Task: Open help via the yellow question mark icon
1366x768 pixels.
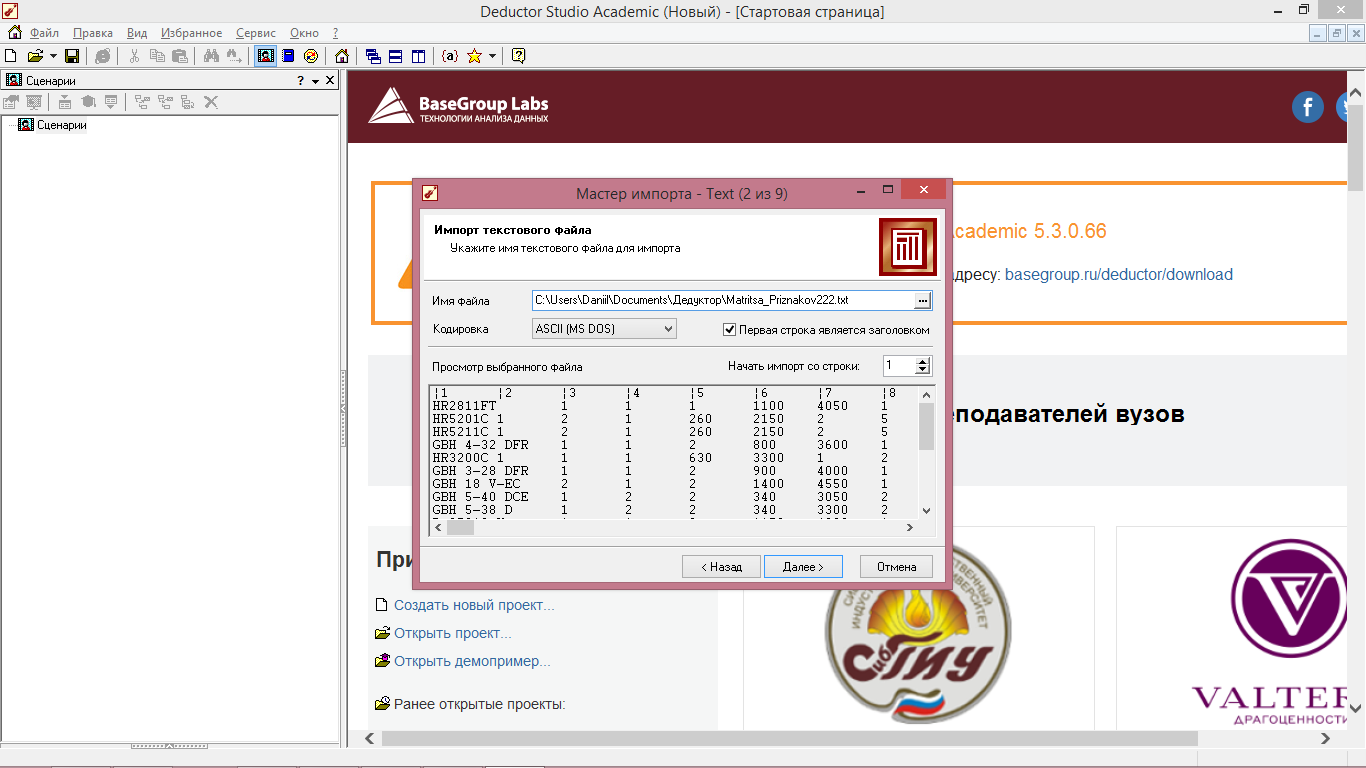Action: [x=518, y=56]
